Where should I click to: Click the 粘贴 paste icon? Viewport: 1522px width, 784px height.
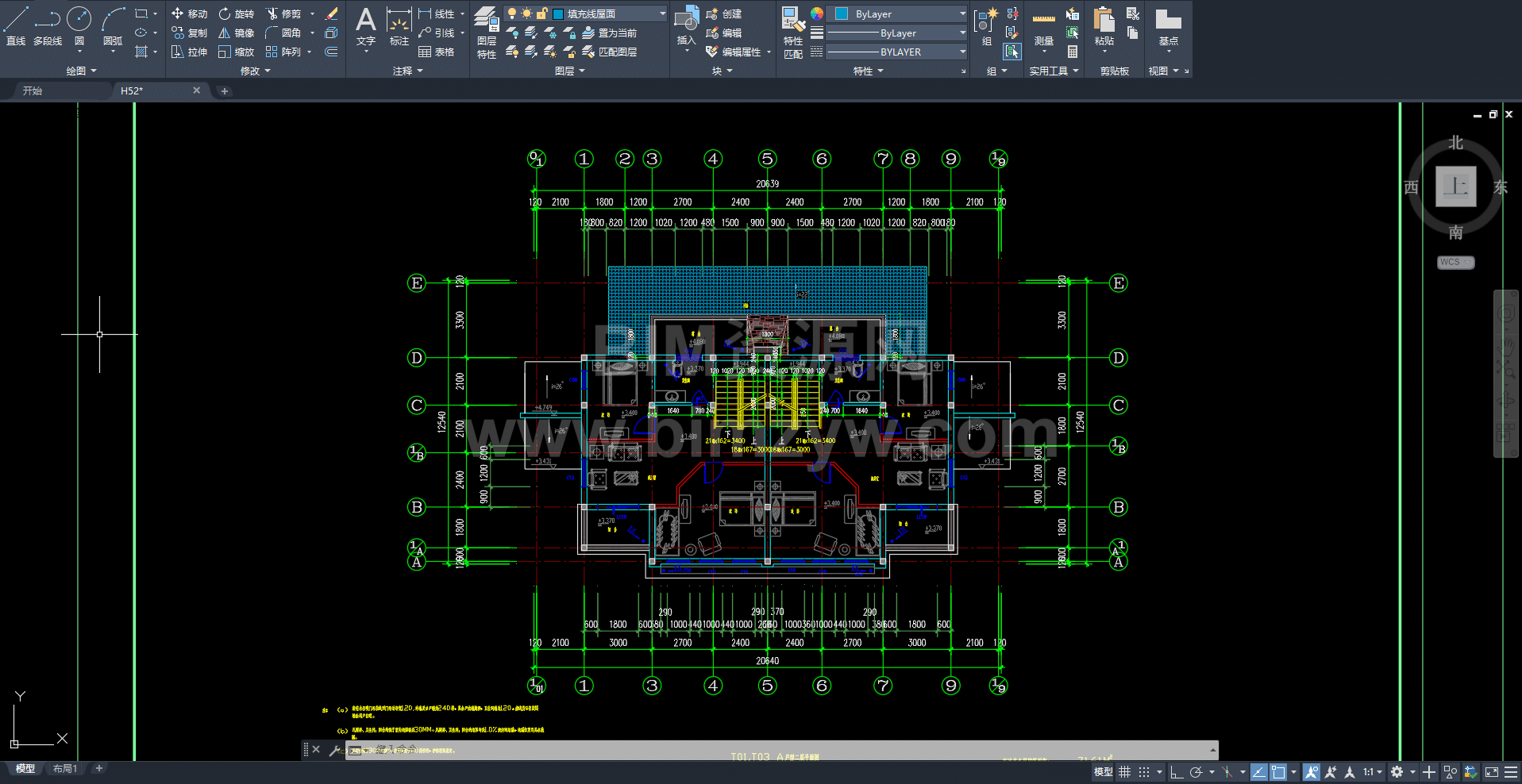[1104, 27]
